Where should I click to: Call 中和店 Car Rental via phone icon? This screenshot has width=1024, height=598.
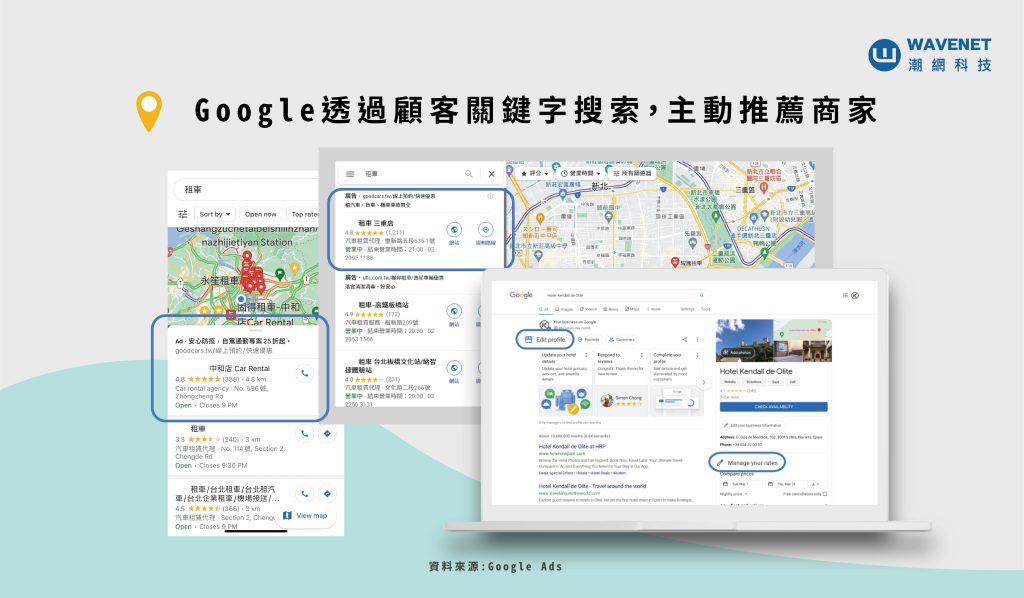pyautogui.click(x=304, y=373)
